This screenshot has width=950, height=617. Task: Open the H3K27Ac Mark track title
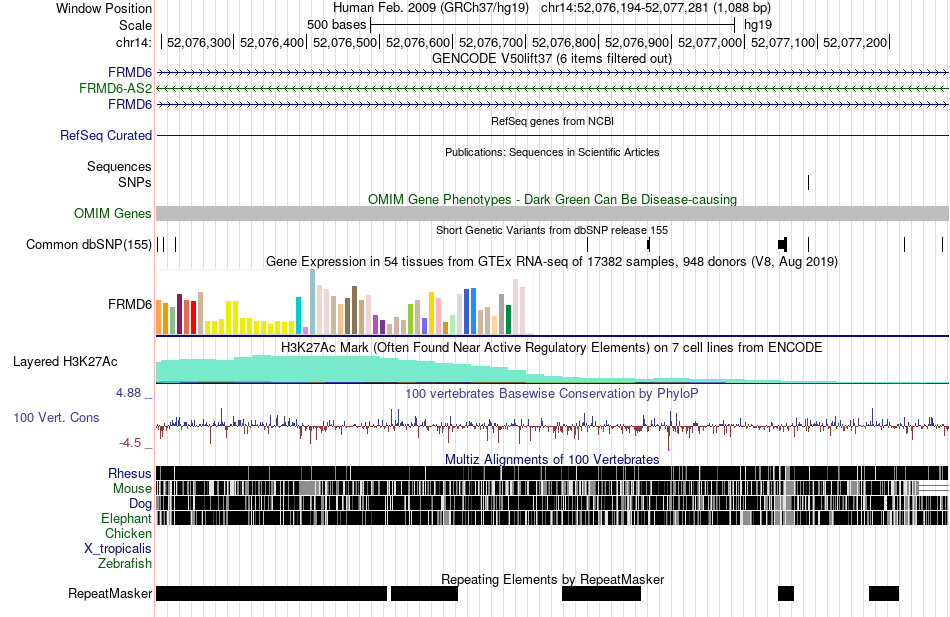pos(552,348)
